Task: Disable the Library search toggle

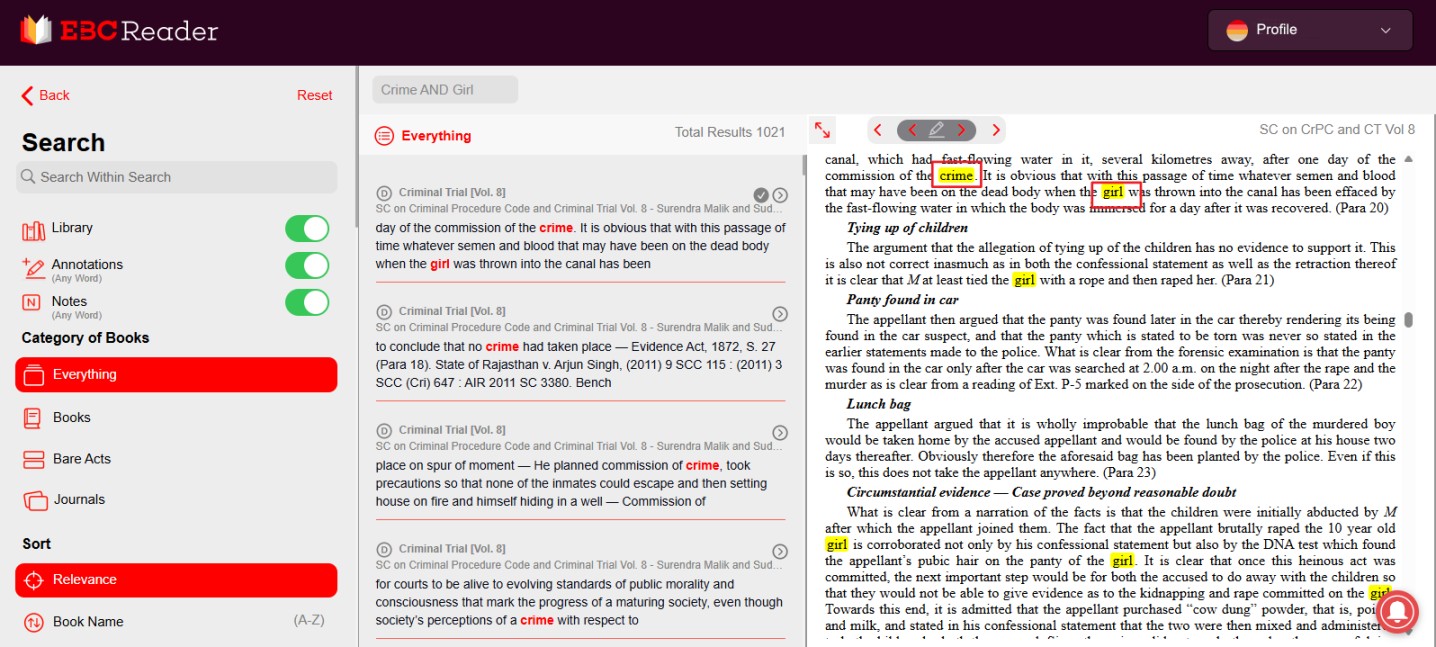Action: click(x=307, y=228)
